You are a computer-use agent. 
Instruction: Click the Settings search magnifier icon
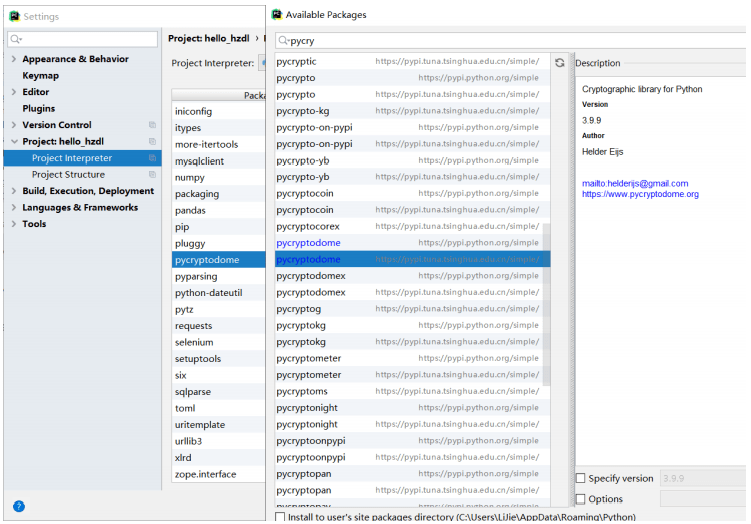click(x=16, y=40)
